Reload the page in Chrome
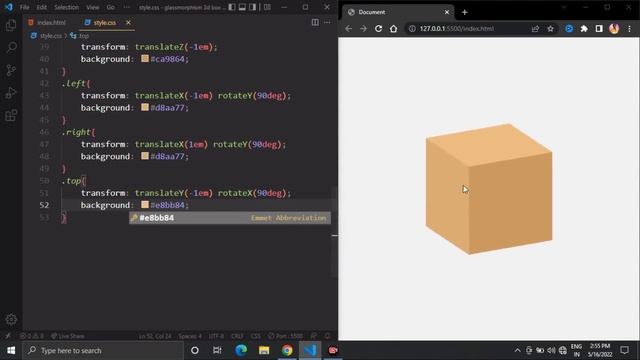Screen dimensions: 640x360 (378, 29)
